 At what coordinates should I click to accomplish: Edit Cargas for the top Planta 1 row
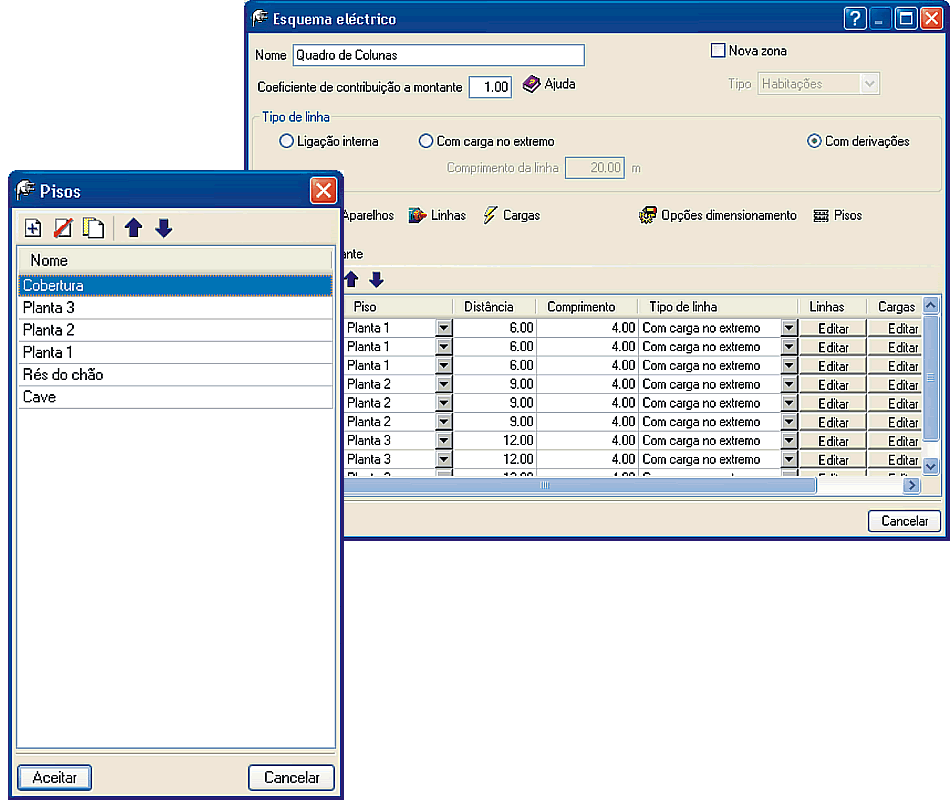click(895, 328)
